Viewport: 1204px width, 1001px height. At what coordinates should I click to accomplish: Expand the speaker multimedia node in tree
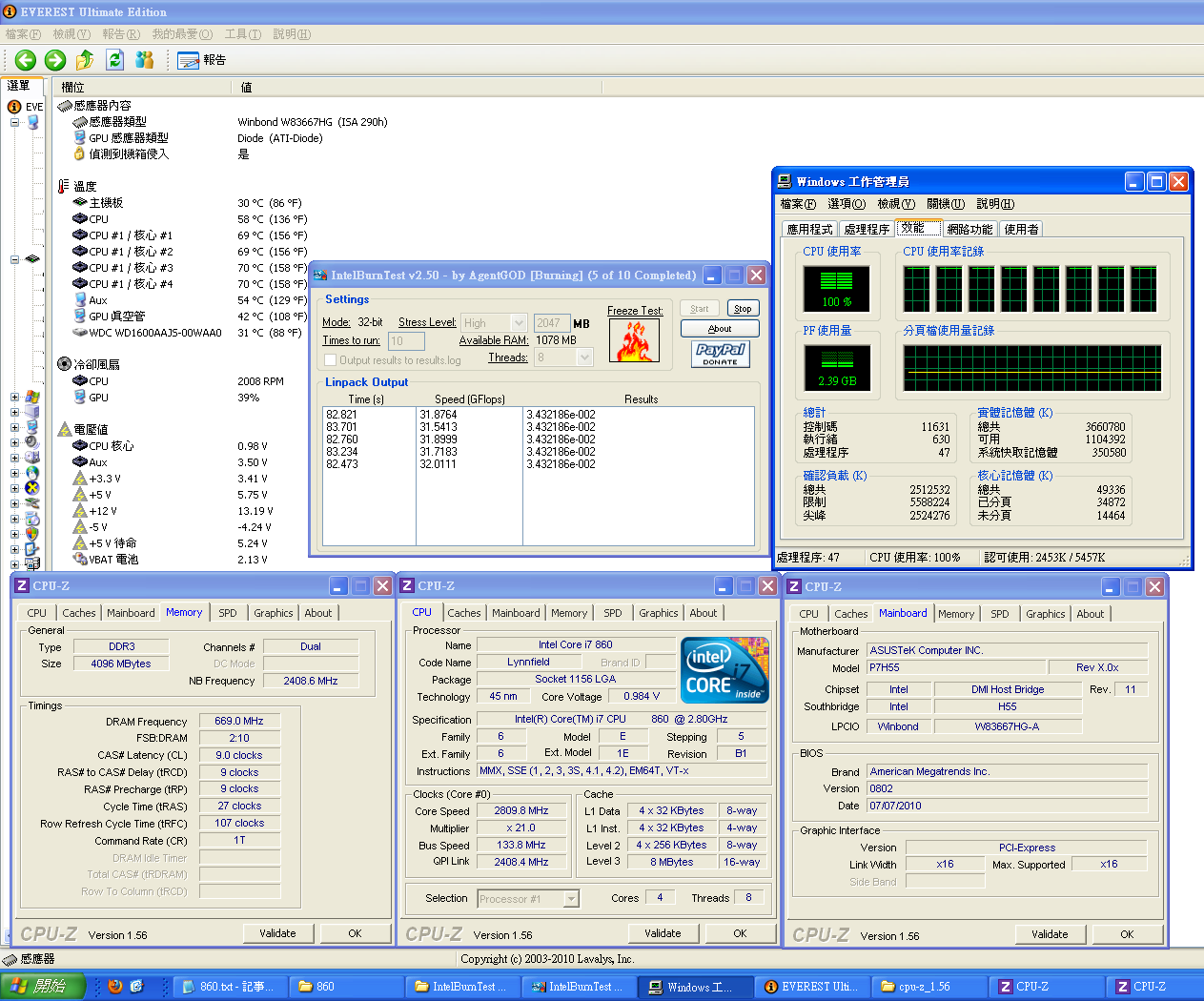(14, 443)
